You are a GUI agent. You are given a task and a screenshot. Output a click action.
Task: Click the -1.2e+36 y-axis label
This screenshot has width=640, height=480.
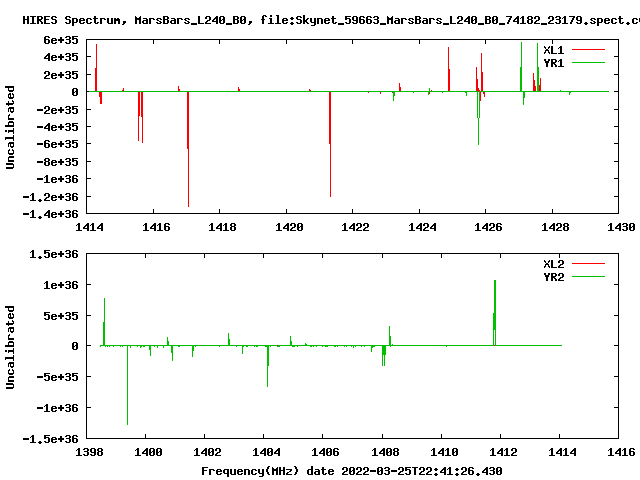click(x=50, y=197)
